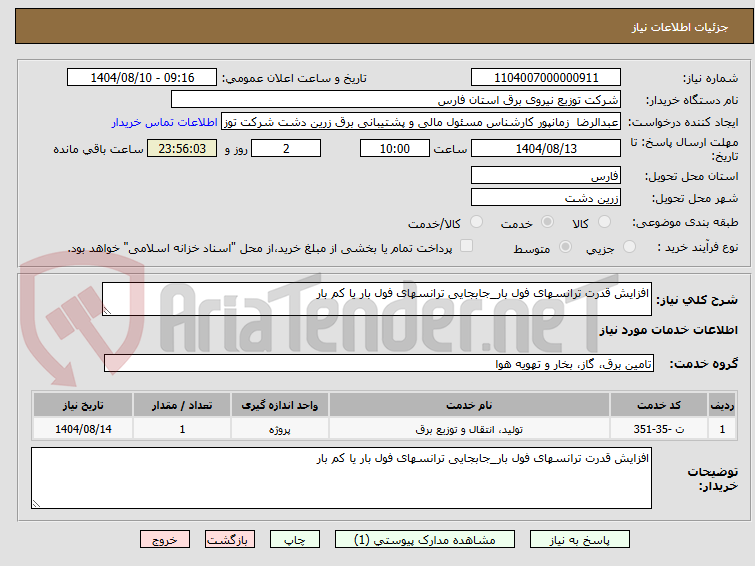Click the شماره نیاز number field
755x566 pixels.
pos(545,78)
